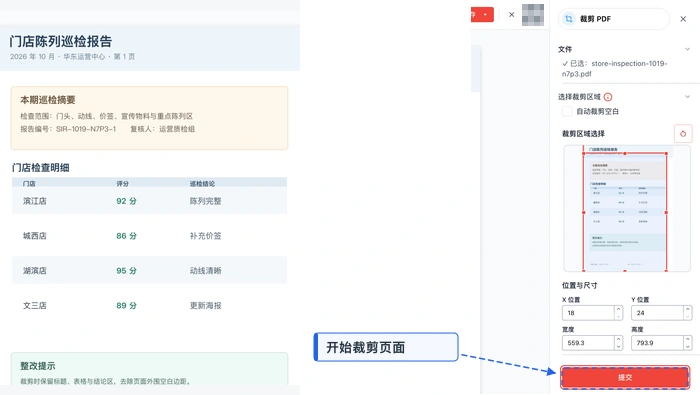Click the 陈列完整 conclusion cell
700x395 pixels.
pos(205,201)
